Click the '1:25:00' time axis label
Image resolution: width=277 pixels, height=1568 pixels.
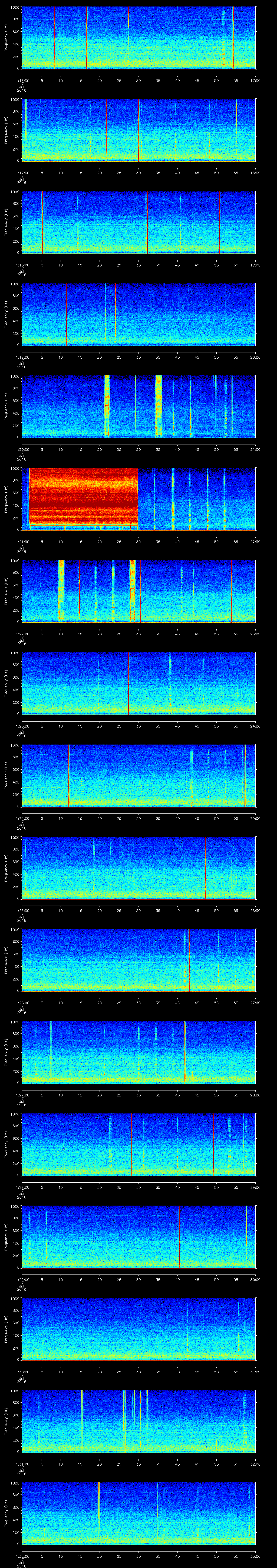pyautogui.click(x=22, y=910)
